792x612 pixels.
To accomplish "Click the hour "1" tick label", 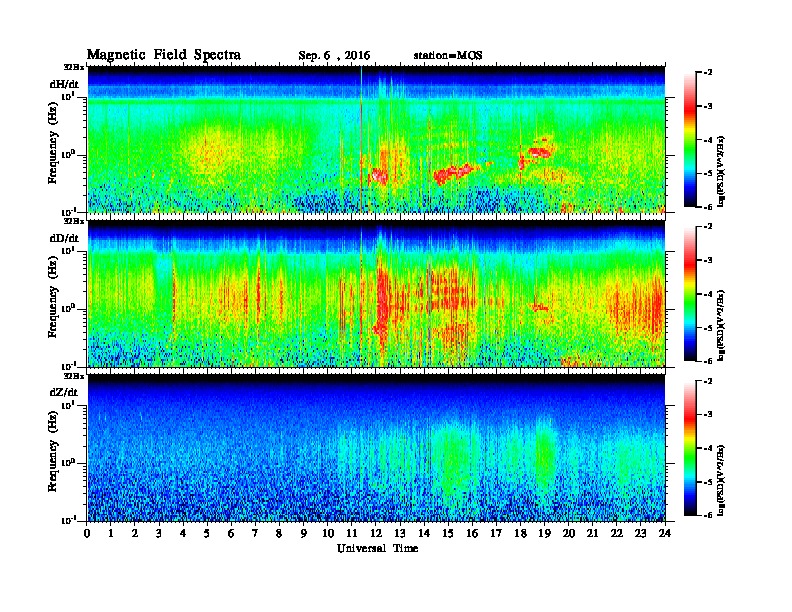I will click(x=111, y=533).
